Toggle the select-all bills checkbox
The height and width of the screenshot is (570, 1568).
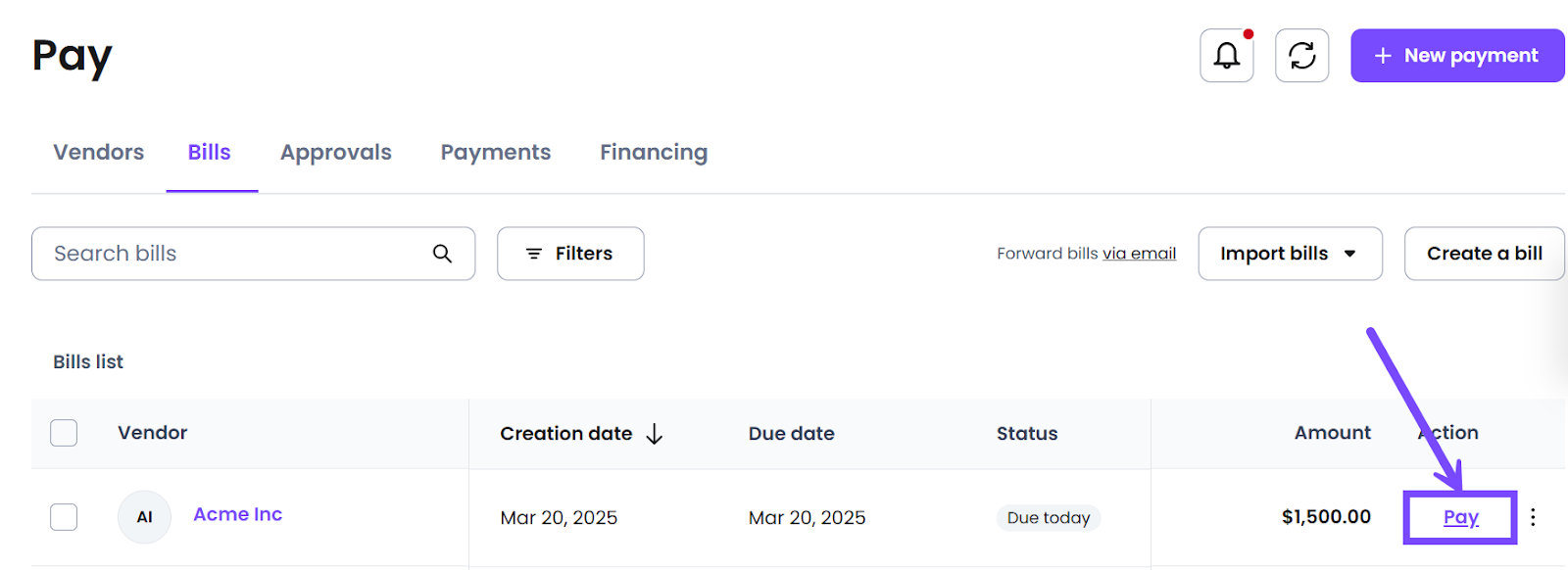[x=64, y=433]
